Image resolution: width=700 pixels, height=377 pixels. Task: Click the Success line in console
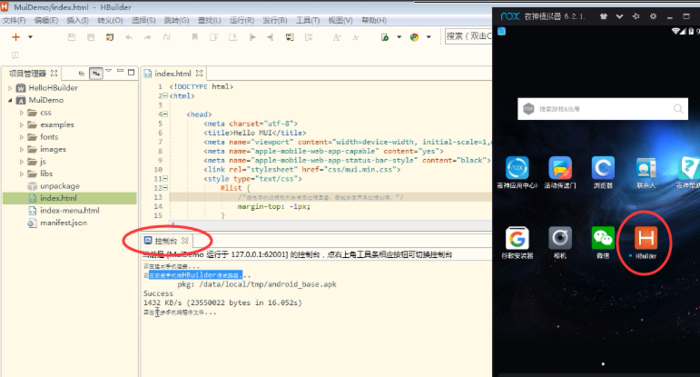tap(158, 293)
